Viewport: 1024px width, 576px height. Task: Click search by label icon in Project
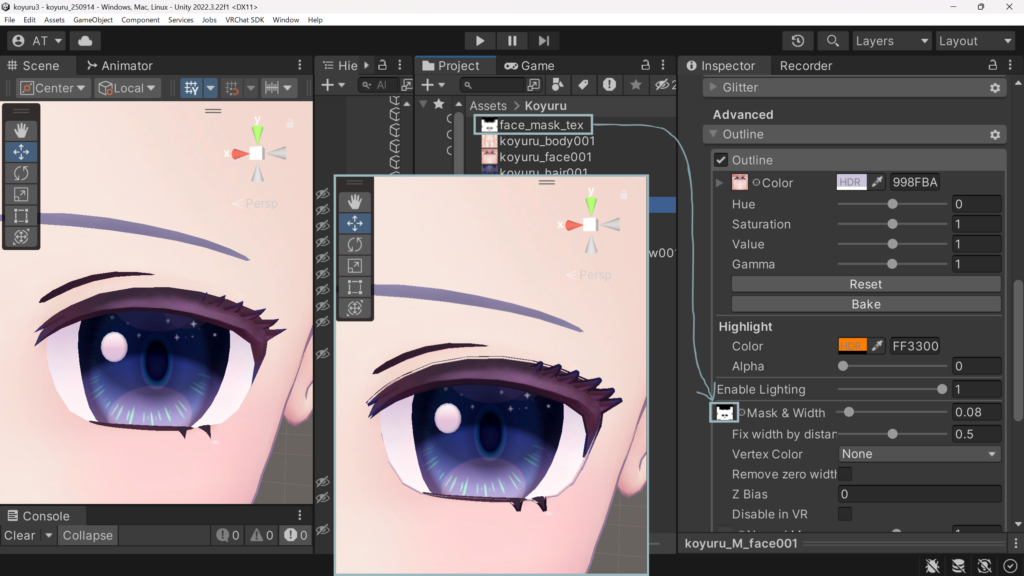(x=583, y=85)
